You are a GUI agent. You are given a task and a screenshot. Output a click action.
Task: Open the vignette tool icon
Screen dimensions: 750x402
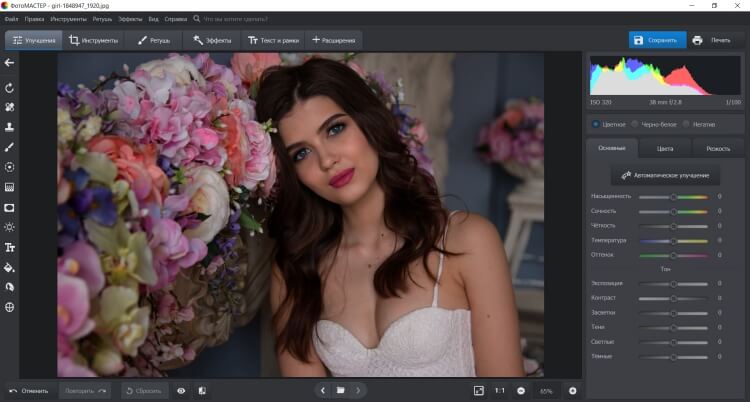click(9, 208)
